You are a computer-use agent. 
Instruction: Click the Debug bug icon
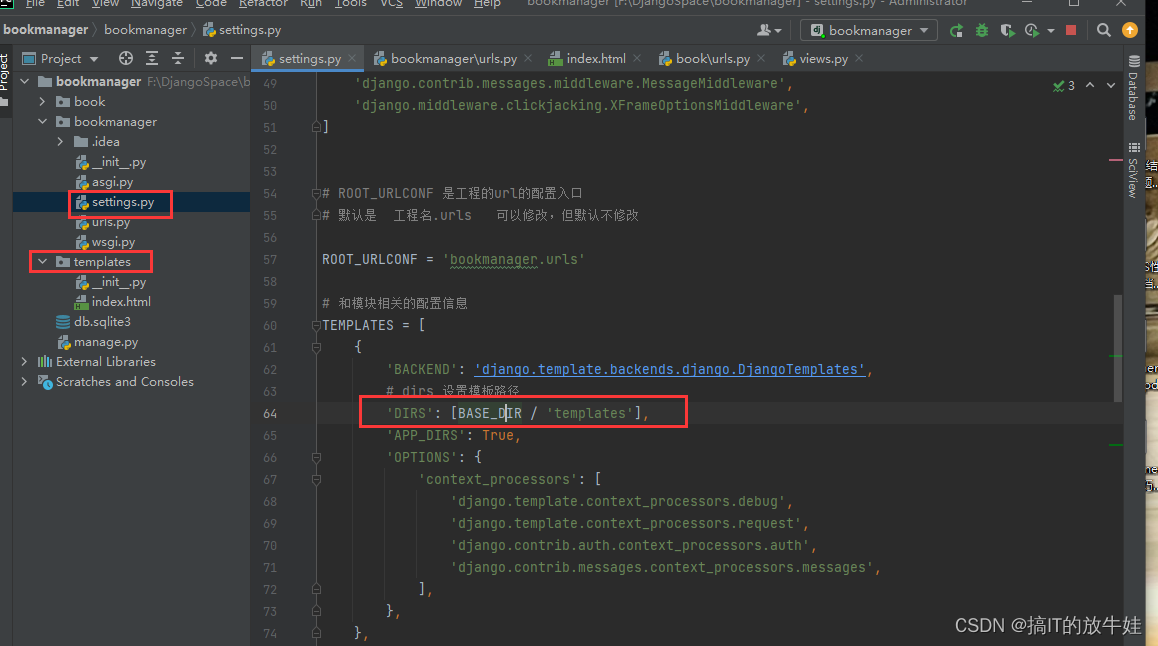[x=981, y=30]
